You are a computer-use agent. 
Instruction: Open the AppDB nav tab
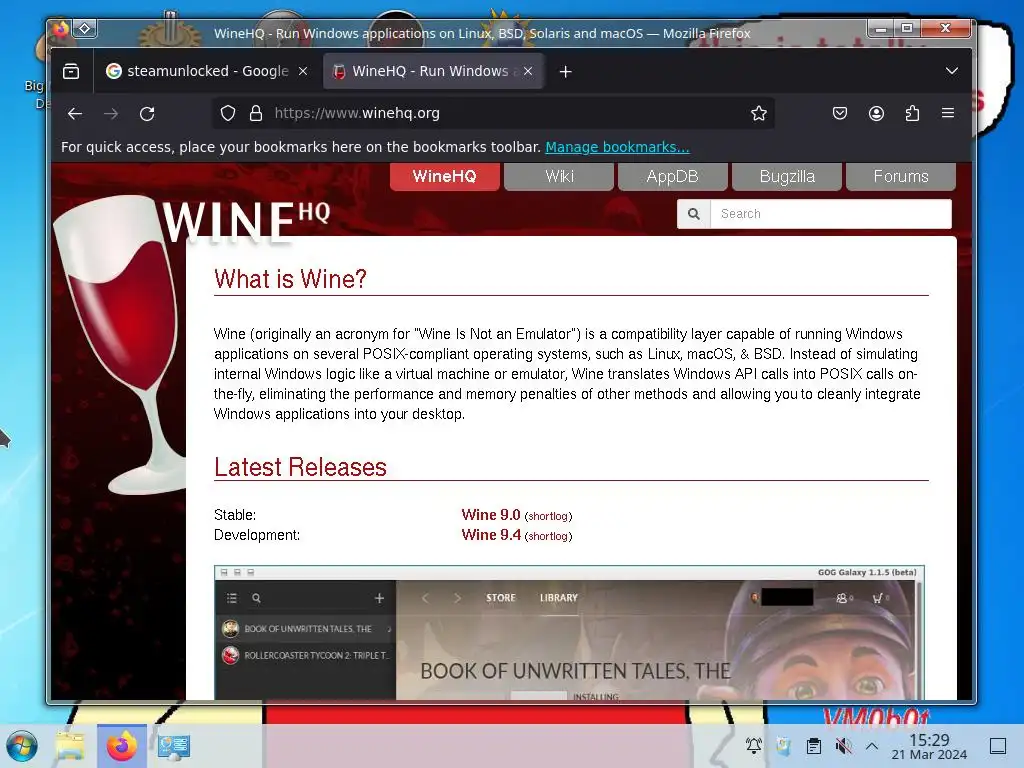coord(673,176)
